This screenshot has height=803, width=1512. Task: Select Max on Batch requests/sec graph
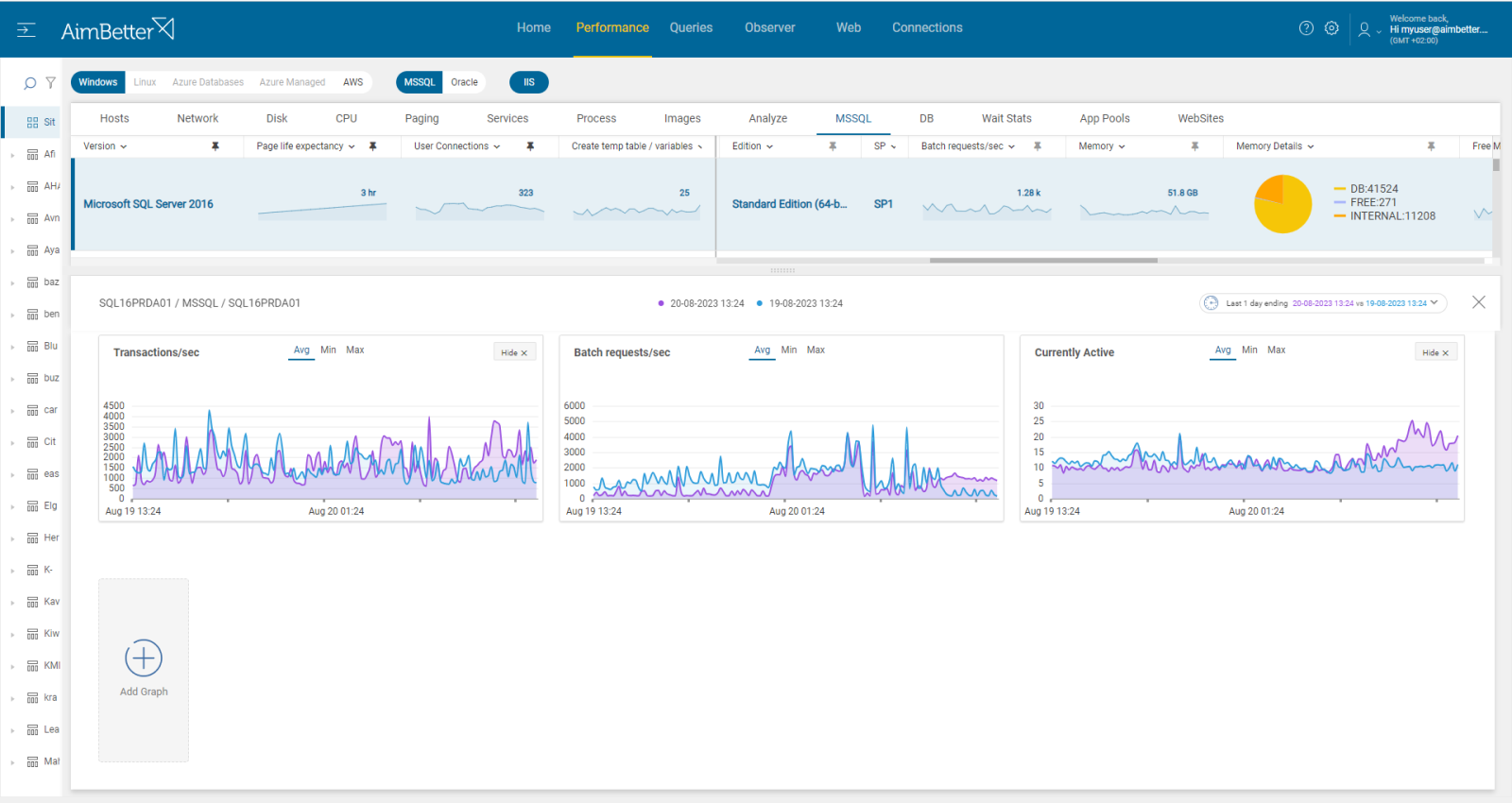816,350
